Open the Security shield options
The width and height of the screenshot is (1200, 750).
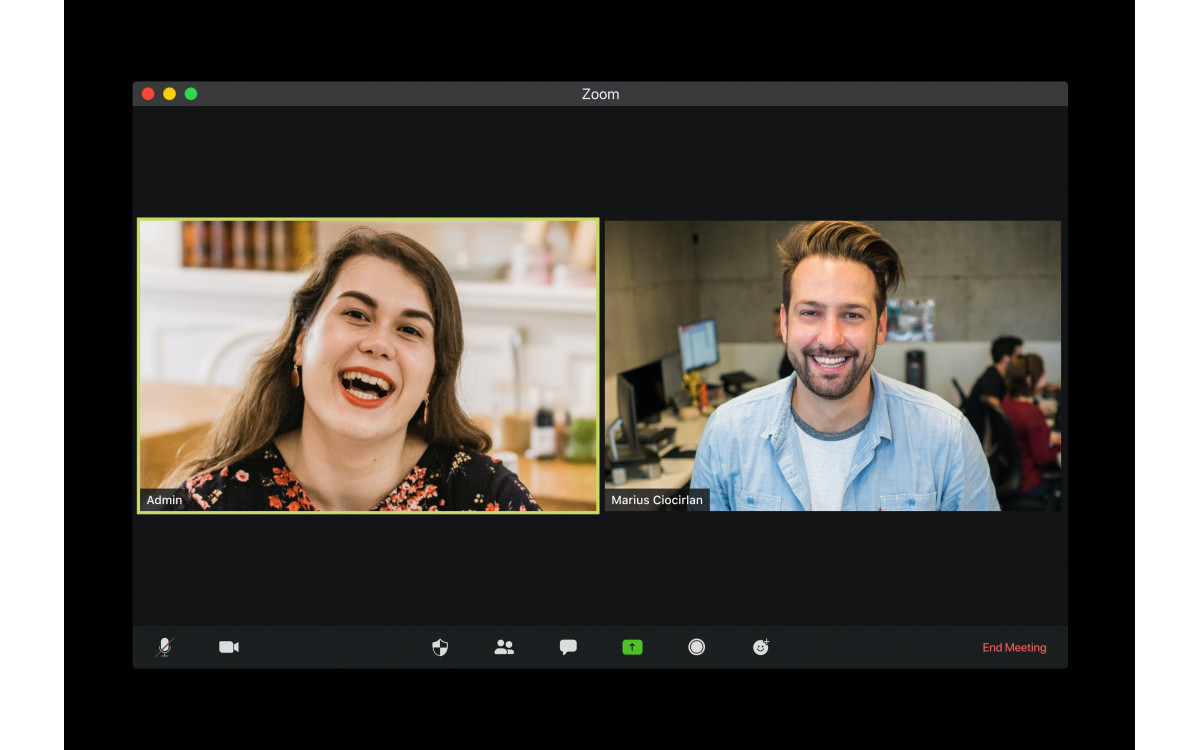[440, 647]
